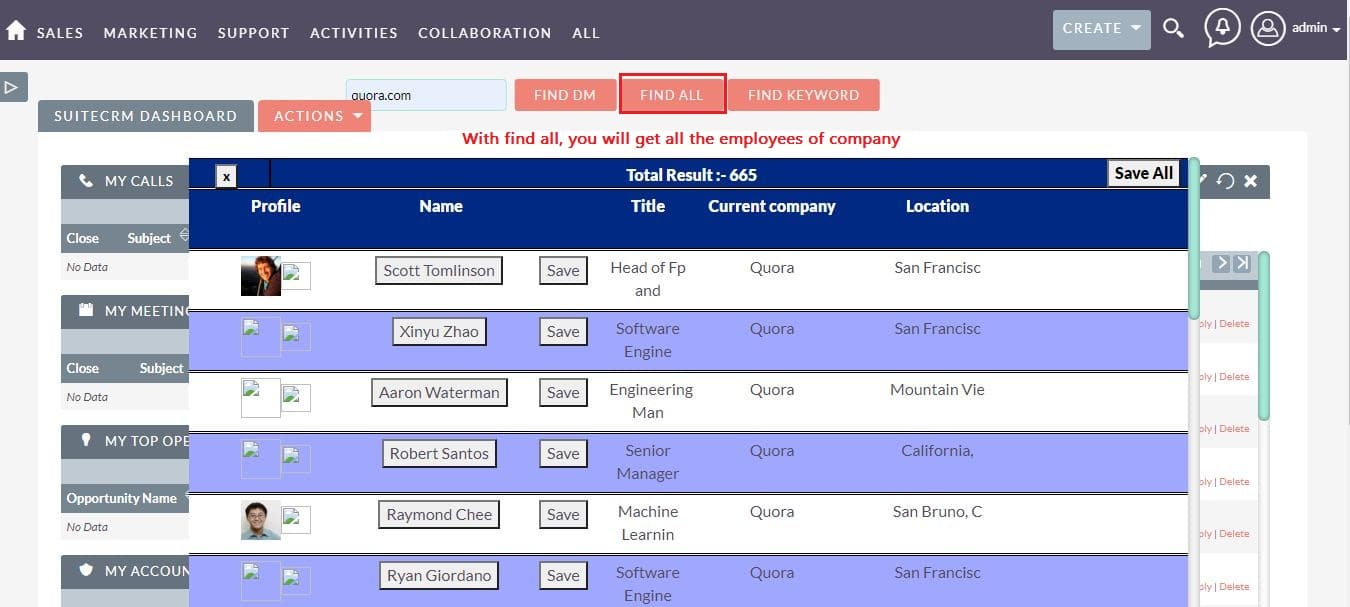Click Ryan Giordano's profile image placeholder
This screenshot has width=1350, height=607.
[x=261, y=581]
